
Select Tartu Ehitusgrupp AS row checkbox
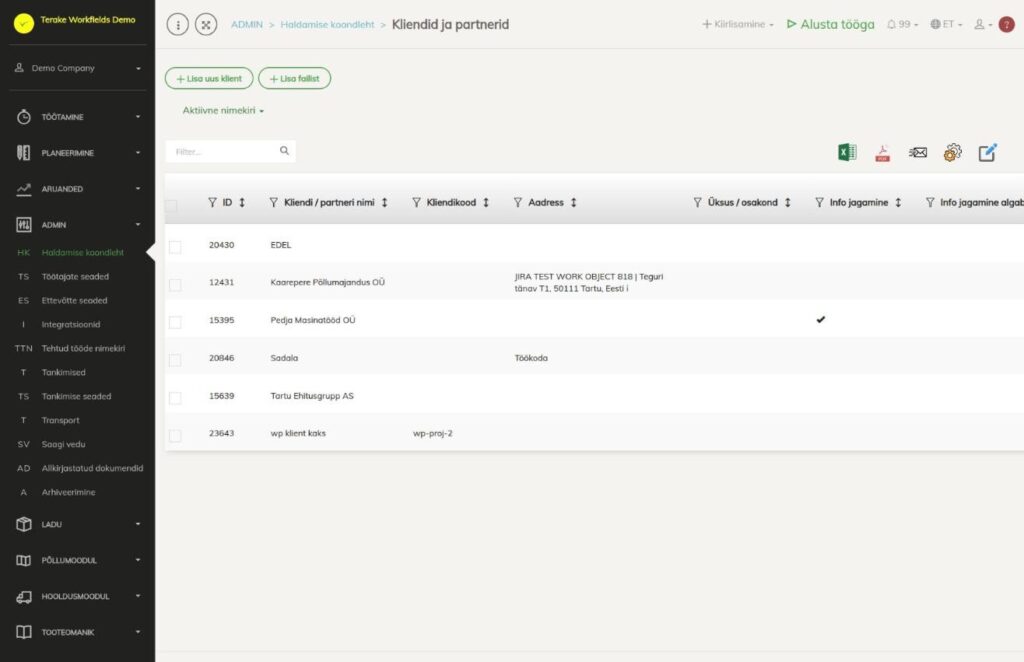click(175, 398)
